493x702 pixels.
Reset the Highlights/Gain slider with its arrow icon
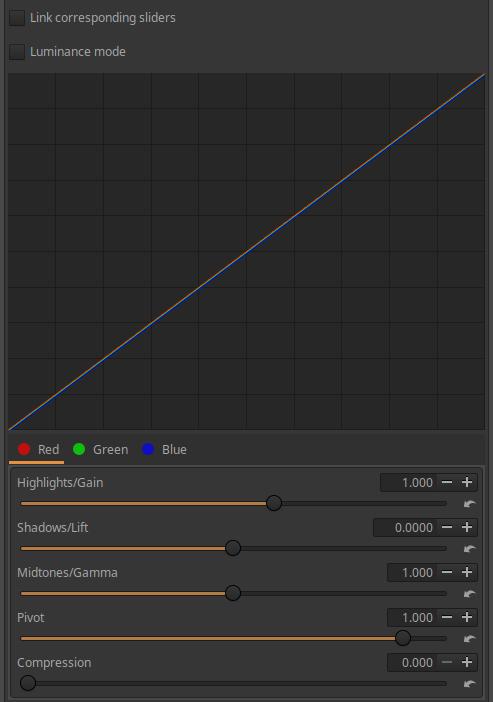(469, 504)
